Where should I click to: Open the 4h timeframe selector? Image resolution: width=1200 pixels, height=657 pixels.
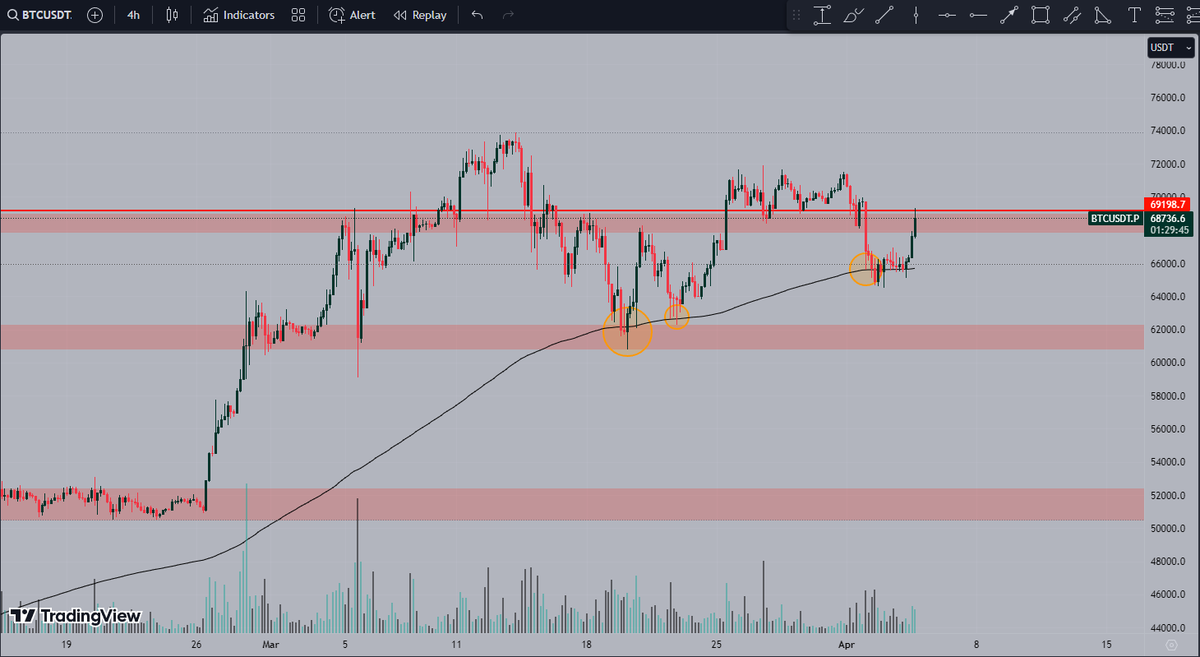point(133,15)
